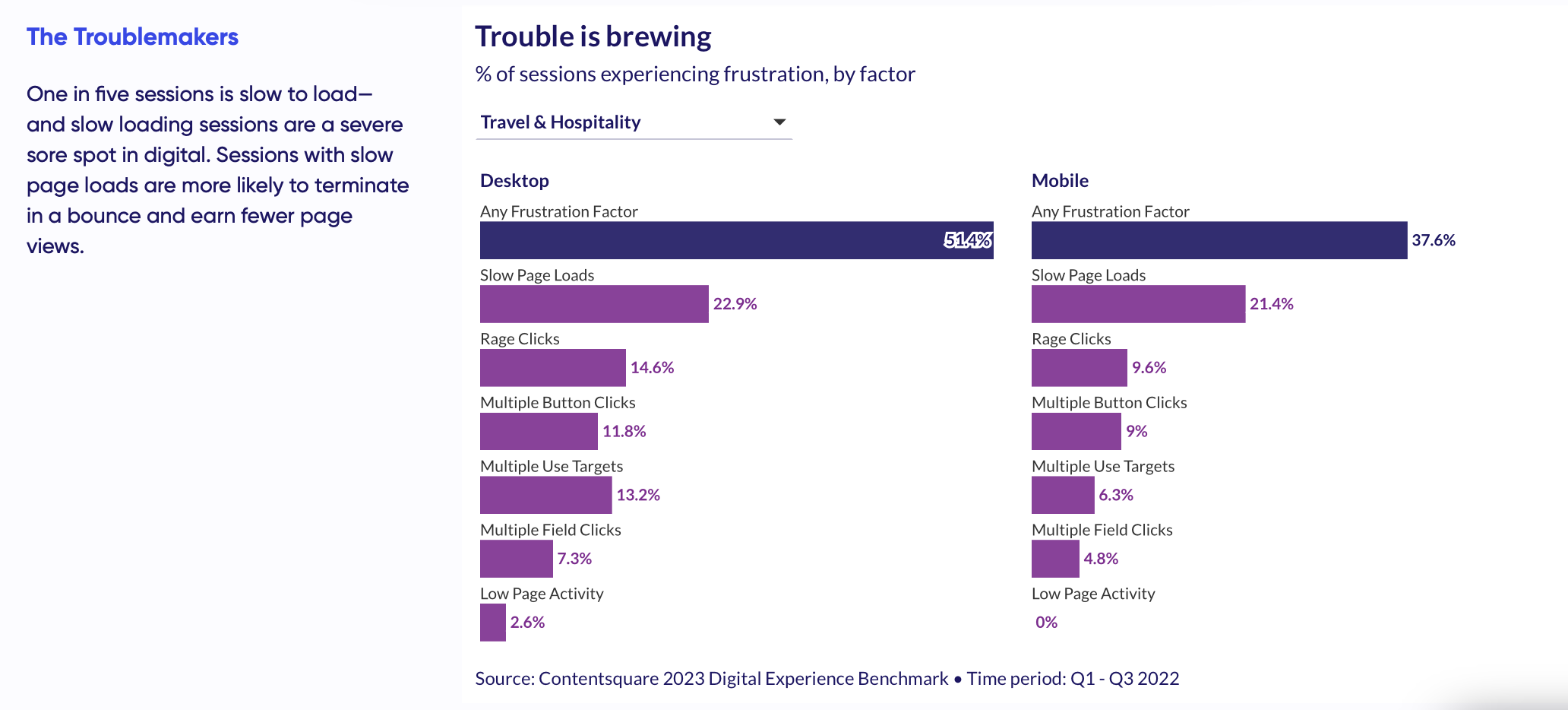The width and height of the screenshot is (1568, 710).
Task: Select the Mobile Multiple Button Clicks bar
Action: click(1076, 432)
